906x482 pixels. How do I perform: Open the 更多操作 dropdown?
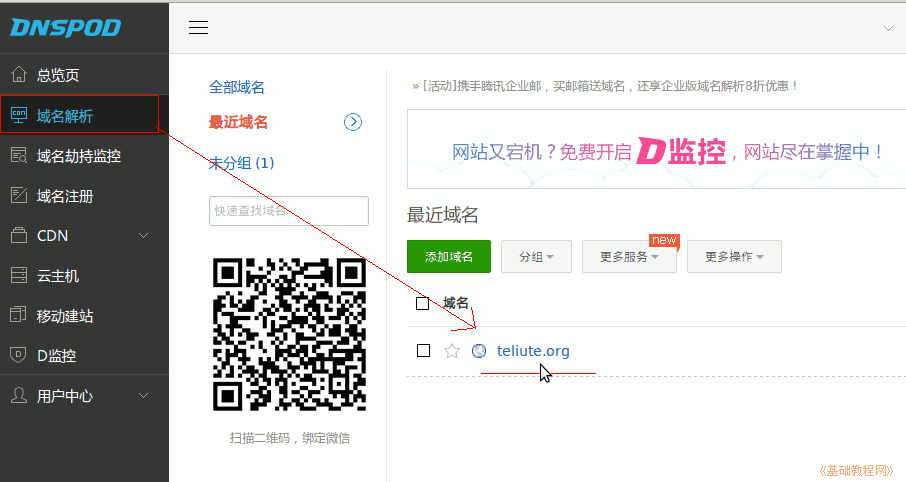(x=734, y=257)
